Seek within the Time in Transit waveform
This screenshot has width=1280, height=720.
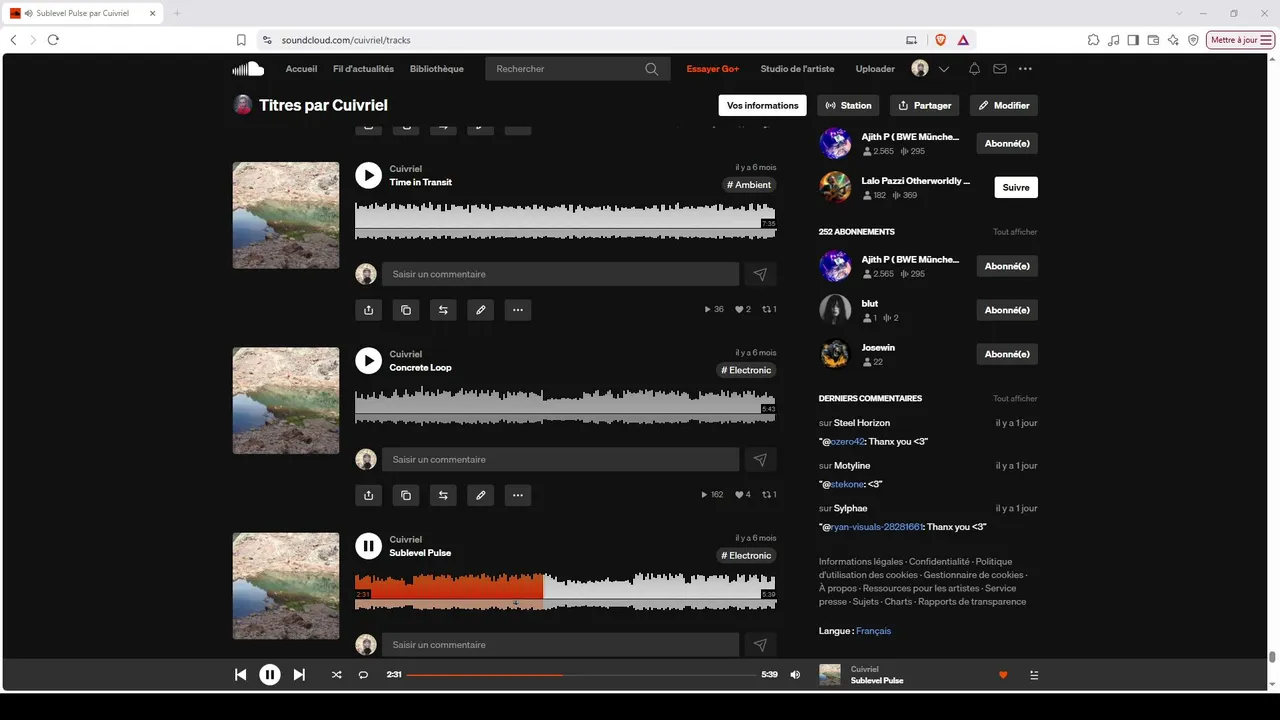[x=565, y=220]
